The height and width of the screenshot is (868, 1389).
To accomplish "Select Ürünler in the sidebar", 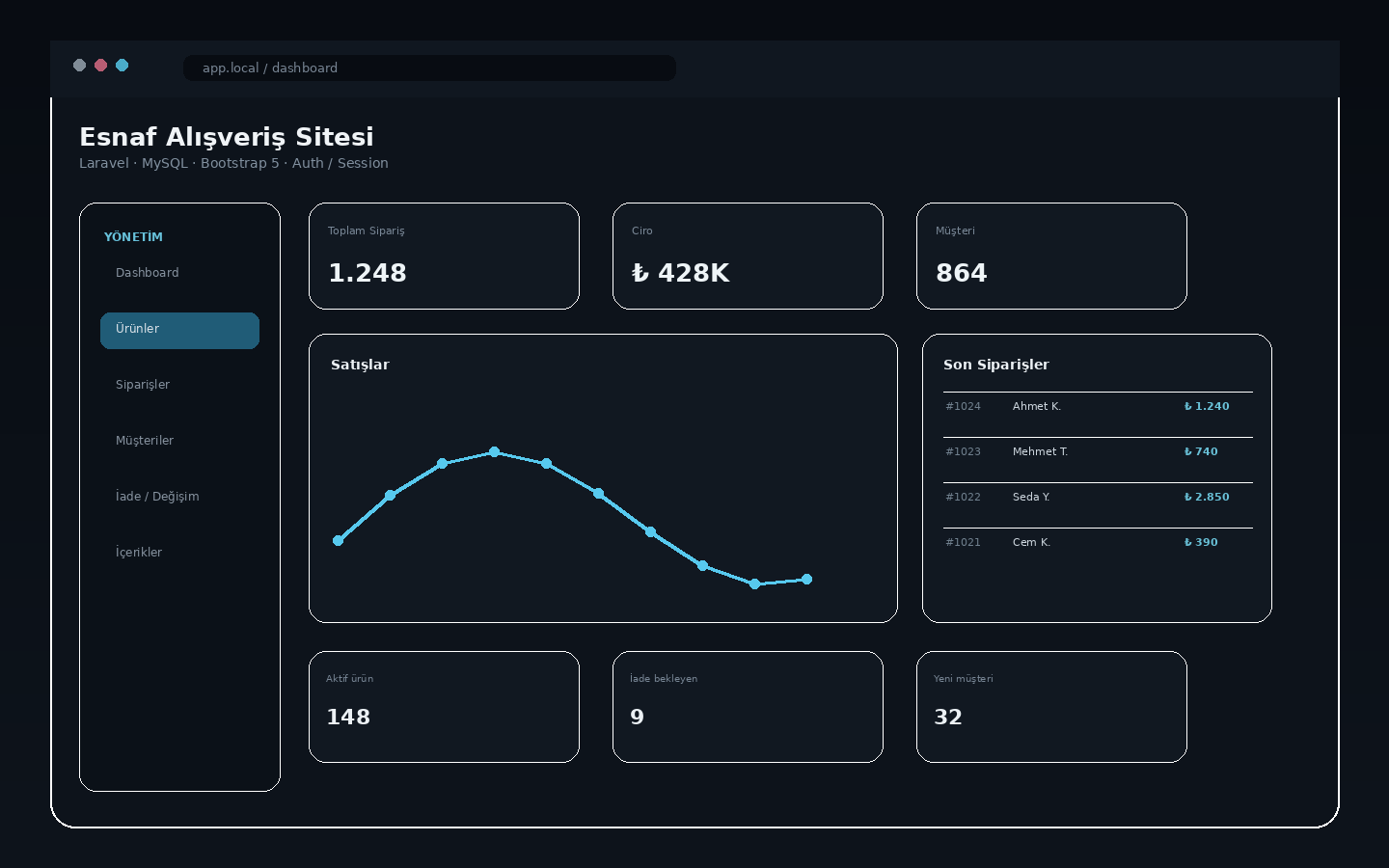I will point(179,330).
